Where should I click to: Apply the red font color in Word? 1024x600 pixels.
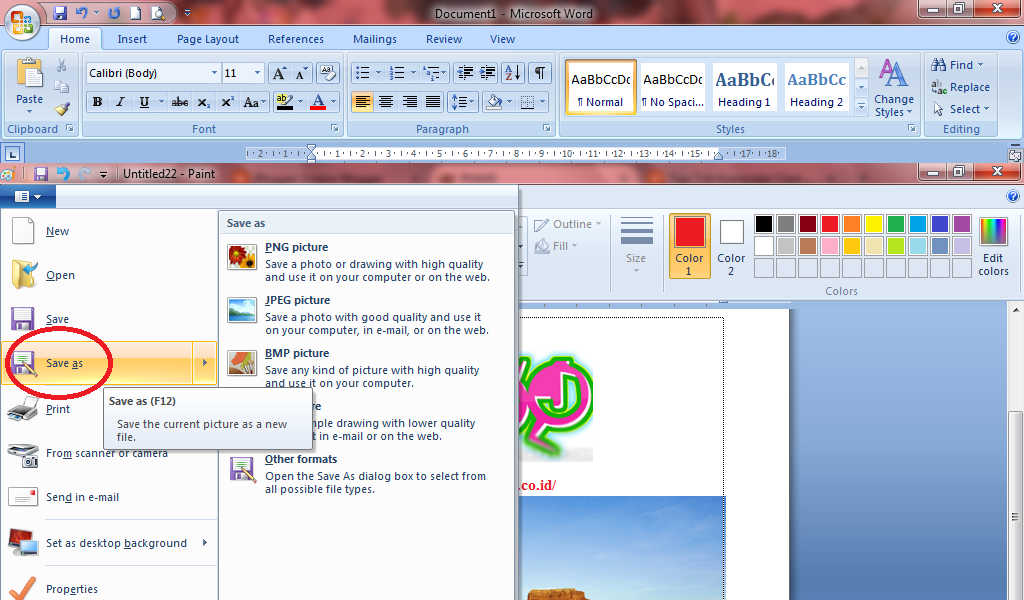[318, 102]
